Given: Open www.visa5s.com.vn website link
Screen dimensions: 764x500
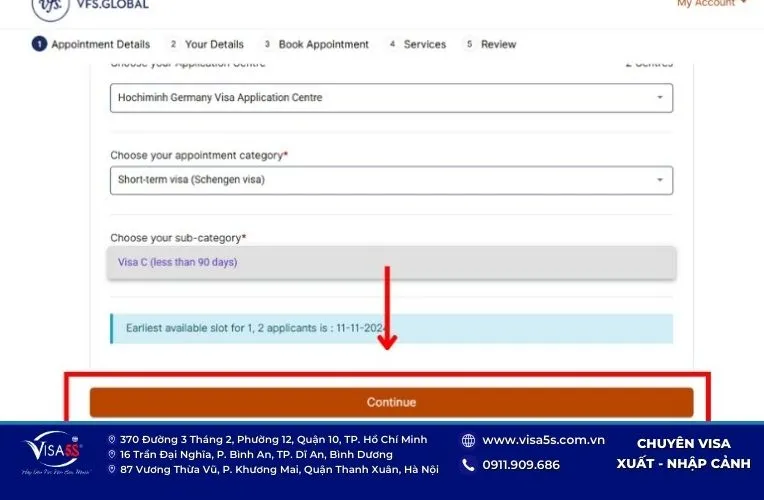Looking at the screenshot, I should 543,440.
